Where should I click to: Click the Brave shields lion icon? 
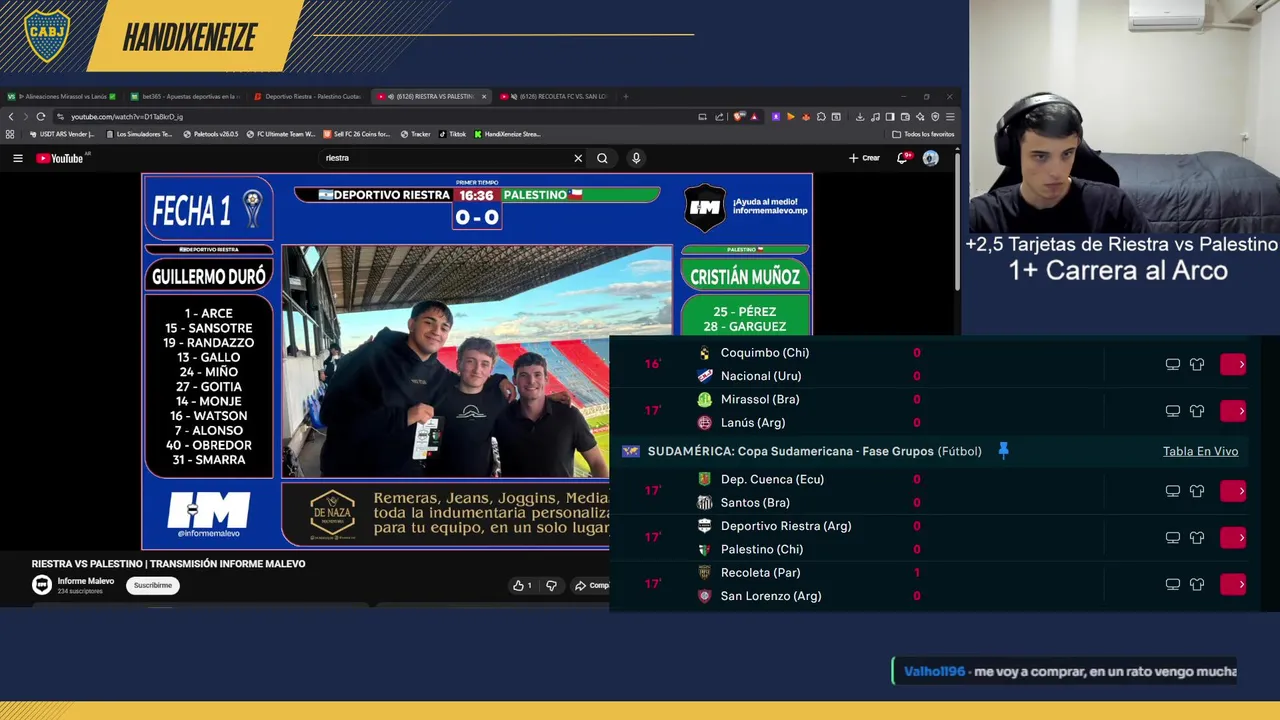[x=738, y=117]
